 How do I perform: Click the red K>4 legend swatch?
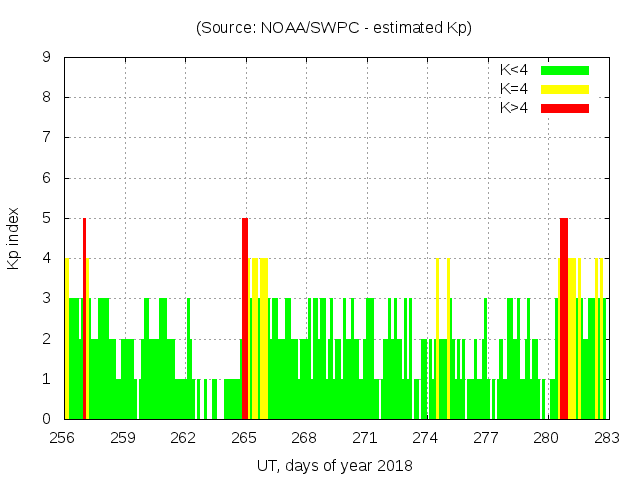pyautogui.click(x=565, y=108)
